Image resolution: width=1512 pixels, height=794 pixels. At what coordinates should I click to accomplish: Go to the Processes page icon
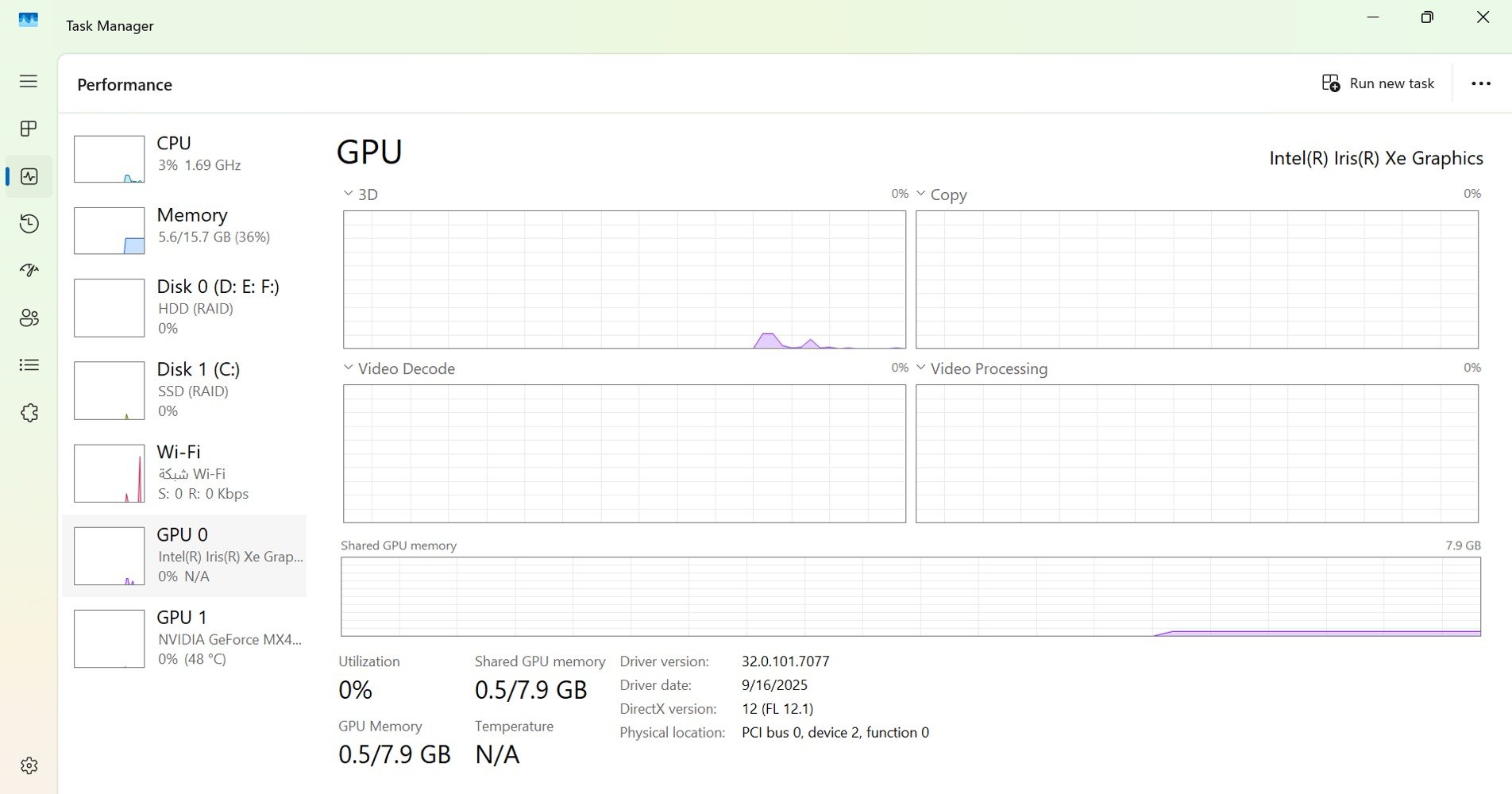coord(29,129)
